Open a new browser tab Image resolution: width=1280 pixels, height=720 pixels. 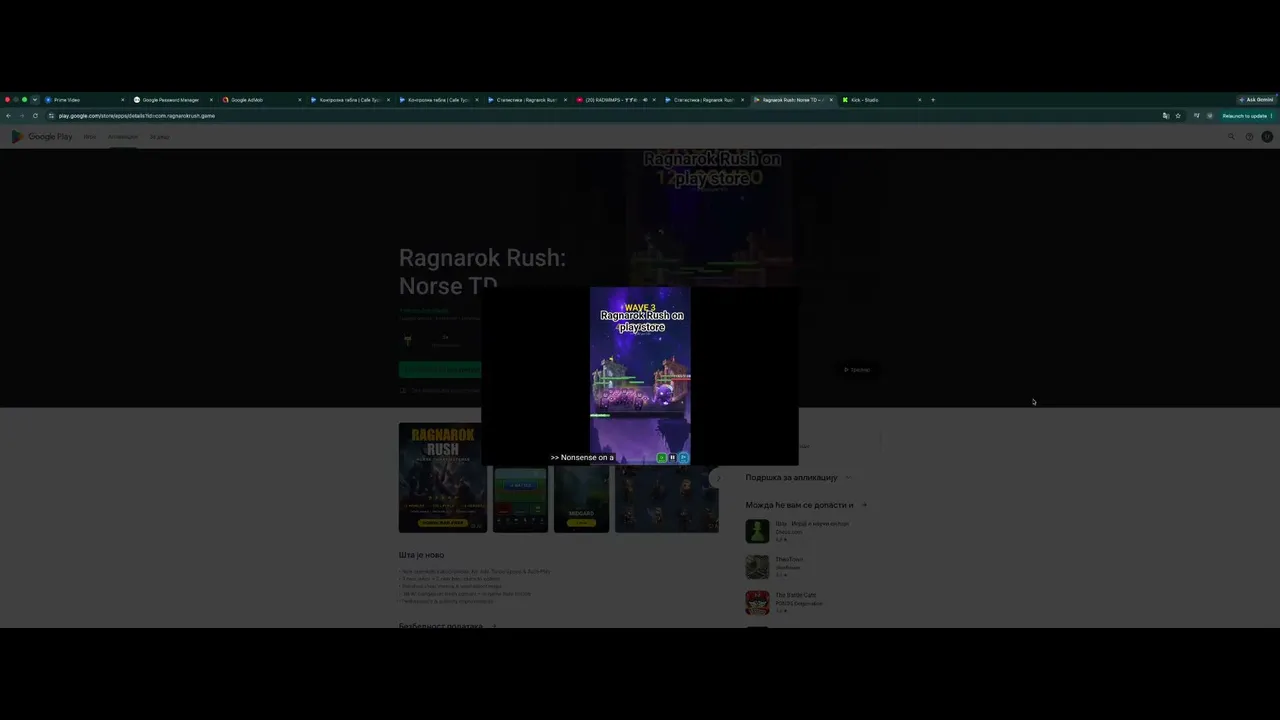(x=933, y=100)
